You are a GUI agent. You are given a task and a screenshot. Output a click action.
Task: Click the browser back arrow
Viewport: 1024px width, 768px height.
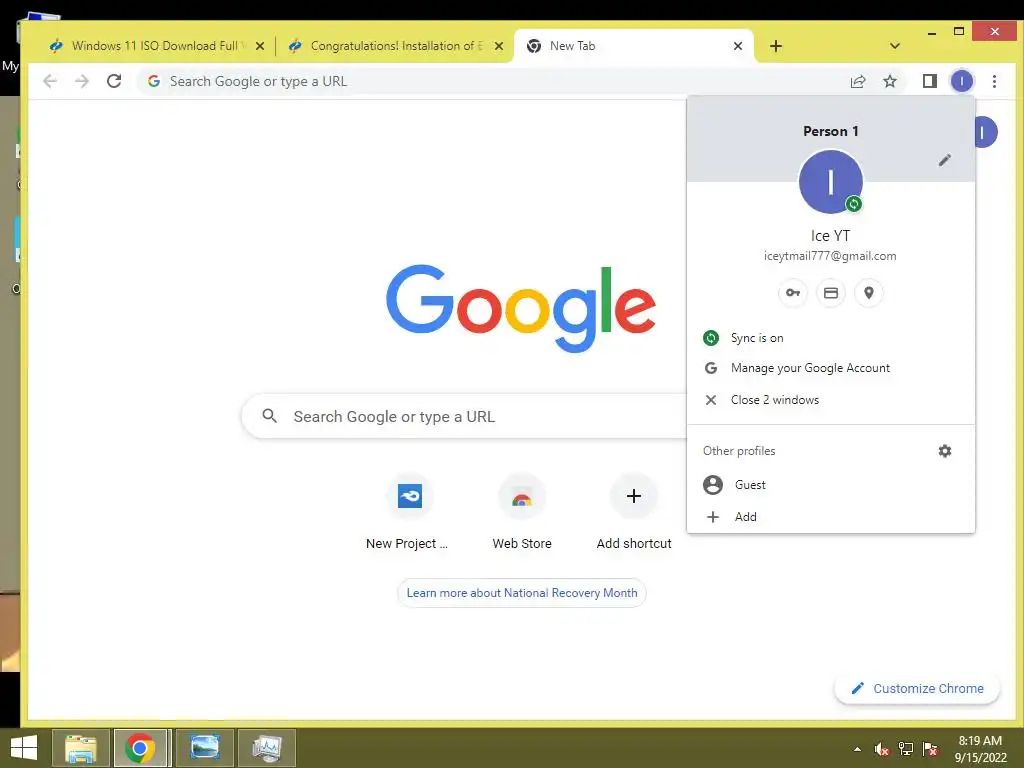pyautogui.click(x=50, y=81)
